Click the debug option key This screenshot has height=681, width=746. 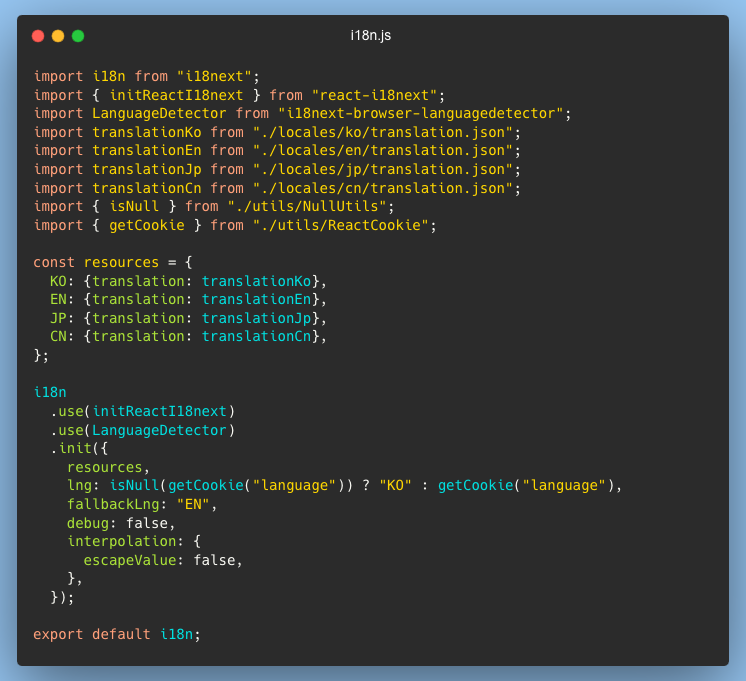click(x=88, y=523)
